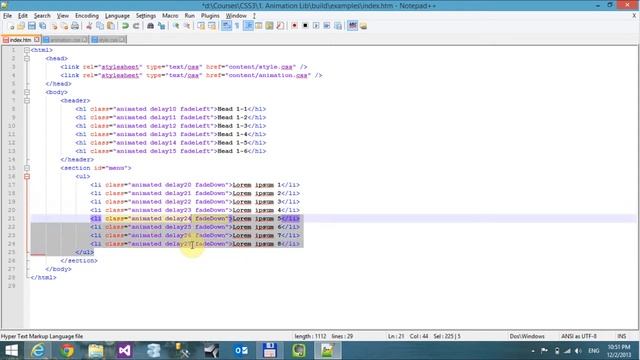Click the Head 1-1 text on line 8
640x360 pixels.
pos(232,109)
